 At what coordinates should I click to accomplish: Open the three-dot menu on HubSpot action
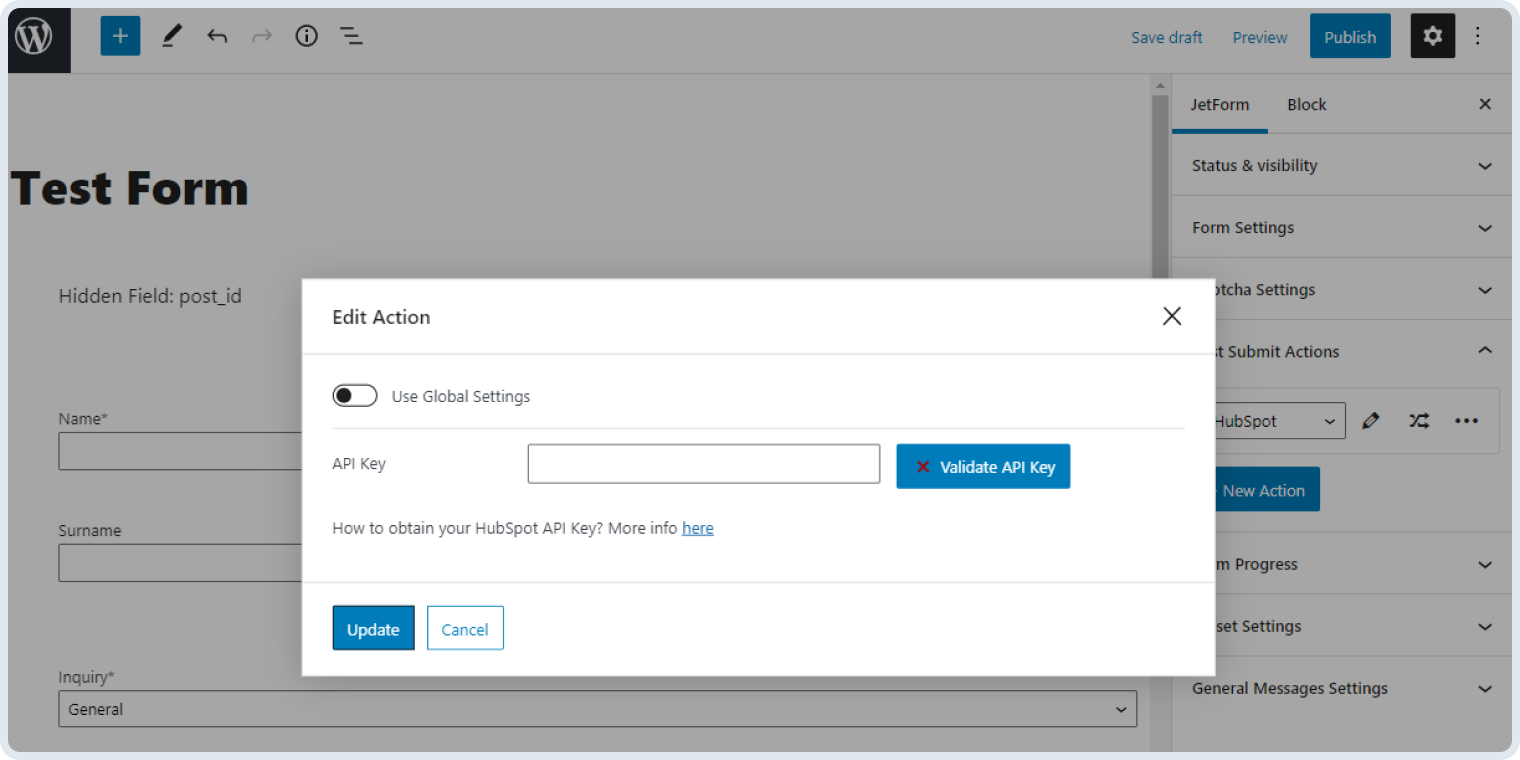tap(1466, 420)
